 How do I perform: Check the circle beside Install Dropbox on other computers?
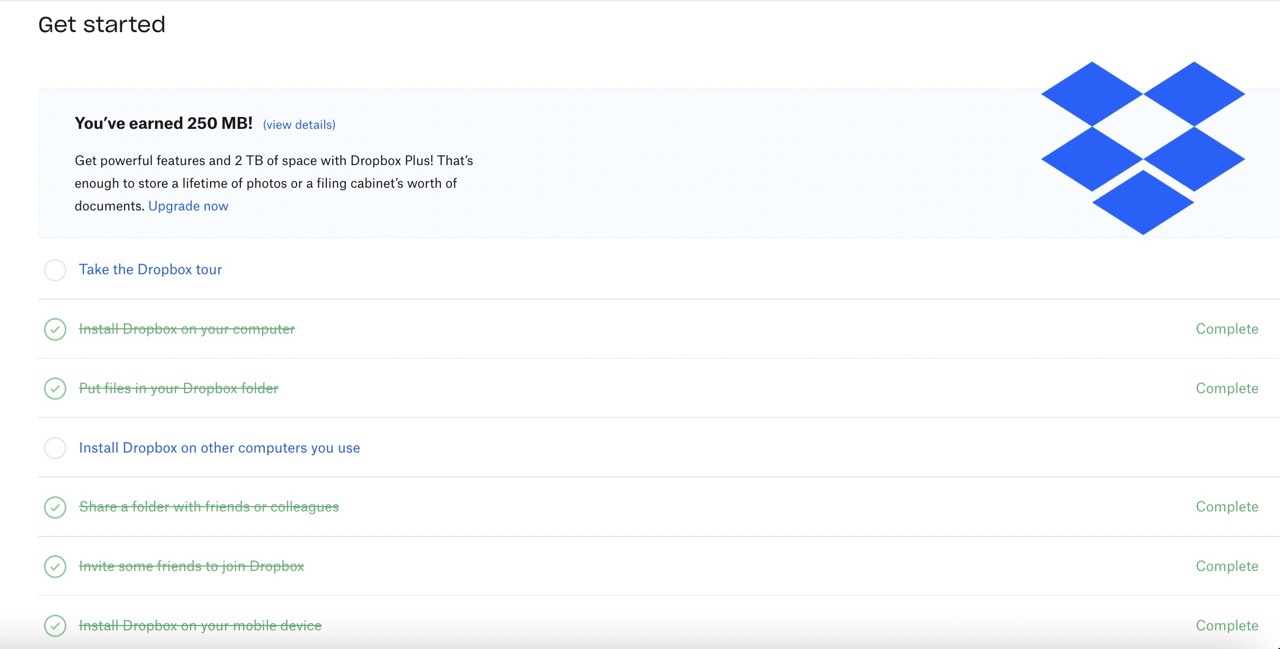click(55, 448)
